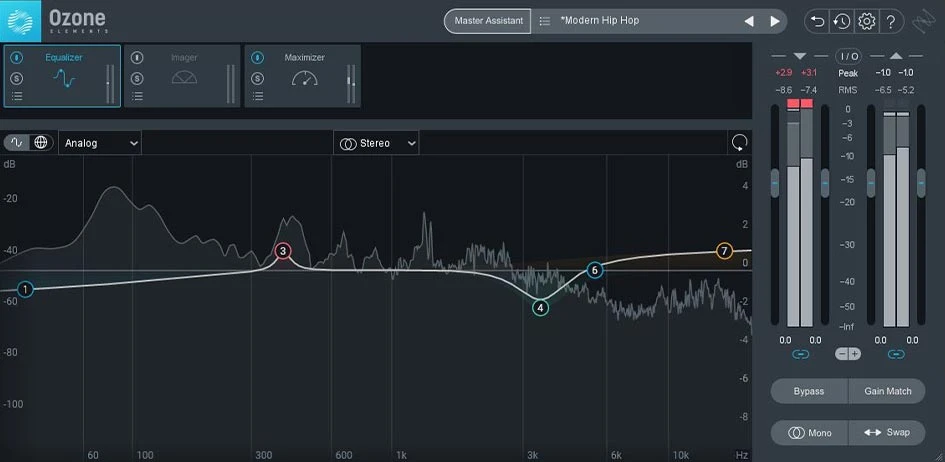Click the reset icon above the EQ graph

click(x=739, y=143)
